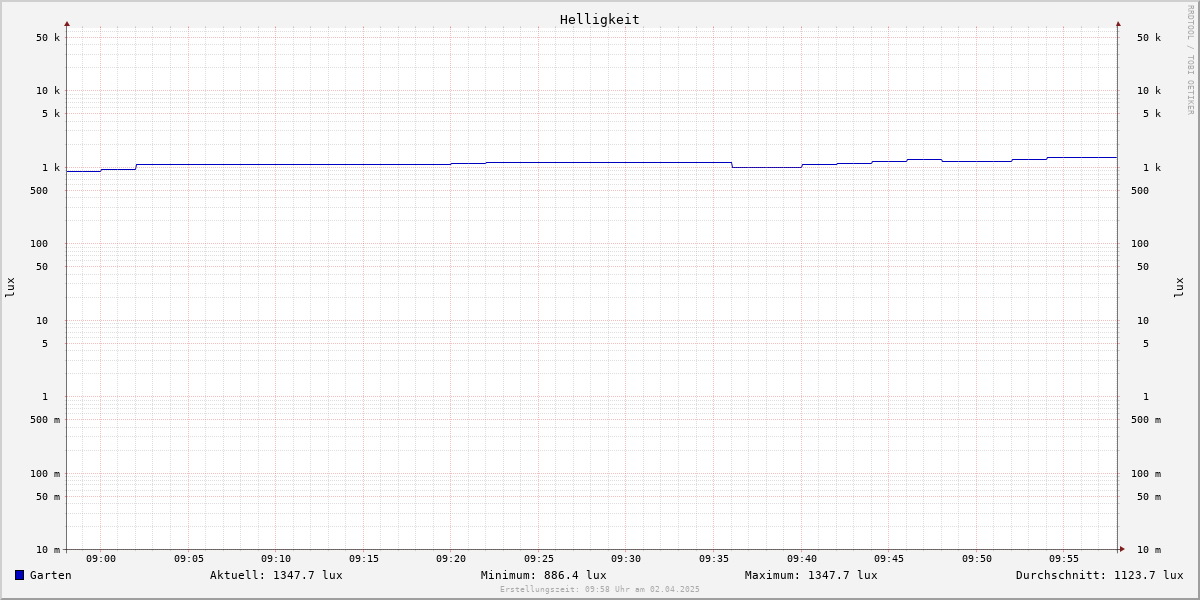Click the 5 k tick on left axis
Image resolution: width=1200 pixels, height=600 pixels.
(51, 114)
